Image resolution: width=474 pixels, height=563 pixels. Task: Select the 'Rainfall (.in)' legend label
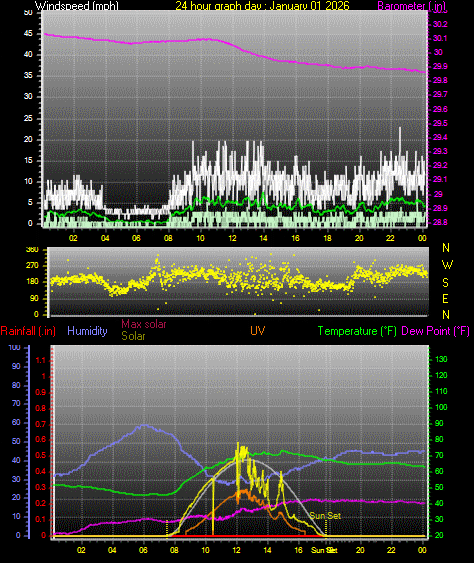click(x=28, y=331)
